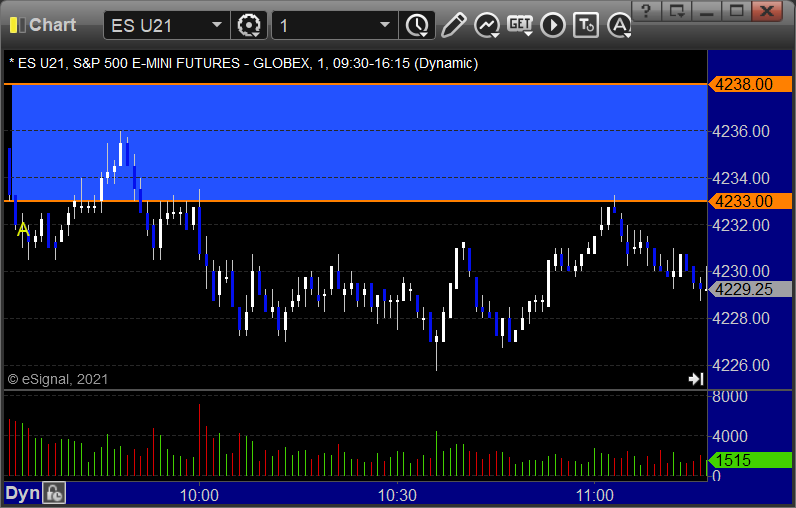The width and height of the screenshot is (796, 508).
Task: Click the 4230.00 price axis label
Action: [741, 271]
